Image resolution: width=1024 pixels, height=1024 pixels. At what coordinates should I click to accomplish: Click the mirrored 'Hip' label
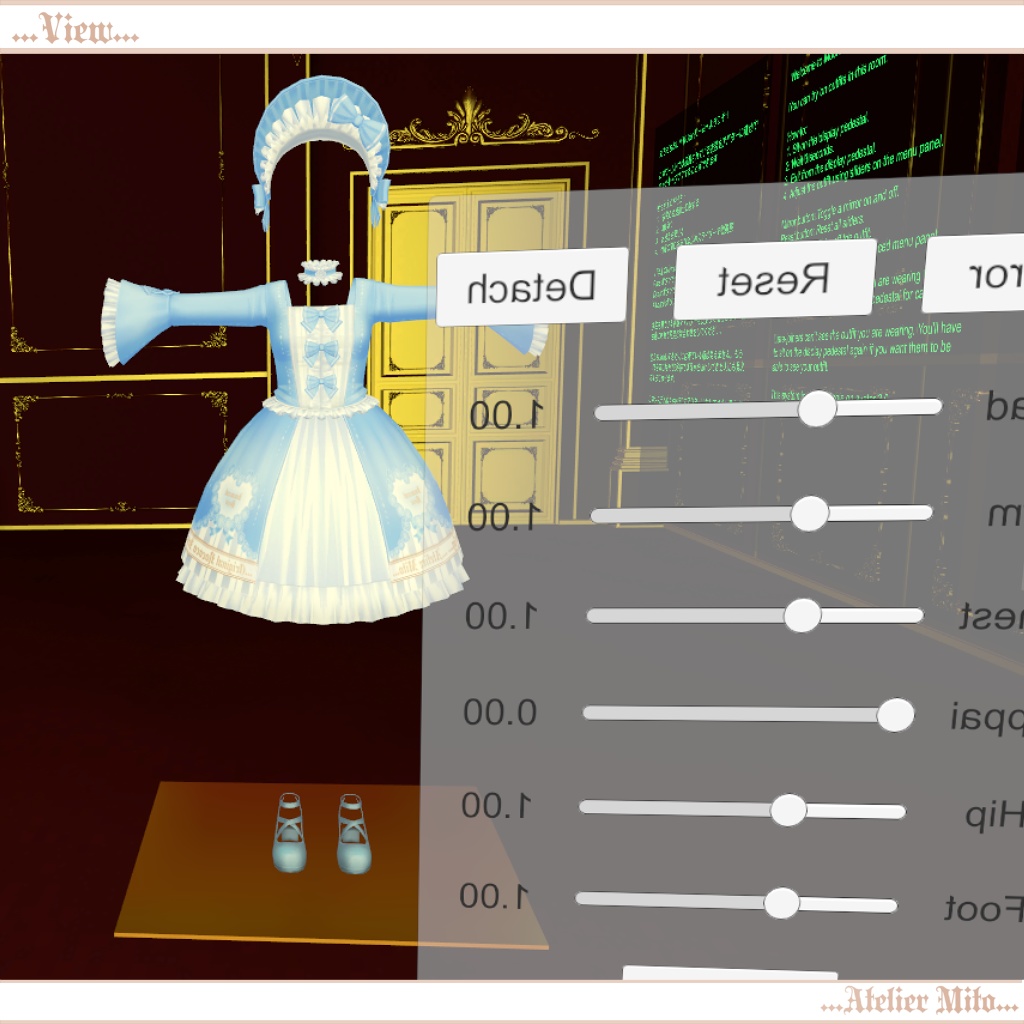click(995, 816)
